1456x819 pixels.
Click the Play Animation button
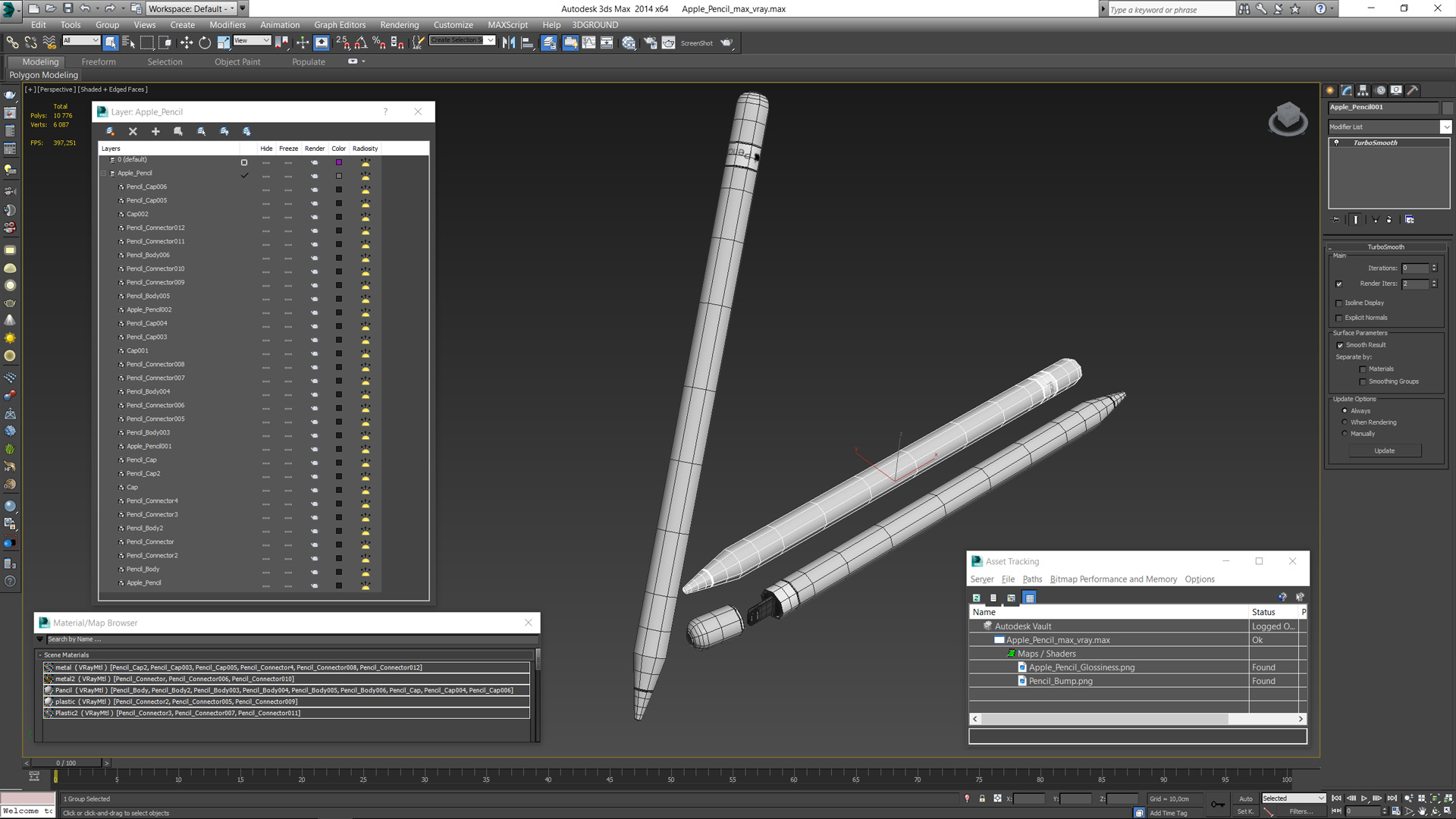[x=1364, y=799]
